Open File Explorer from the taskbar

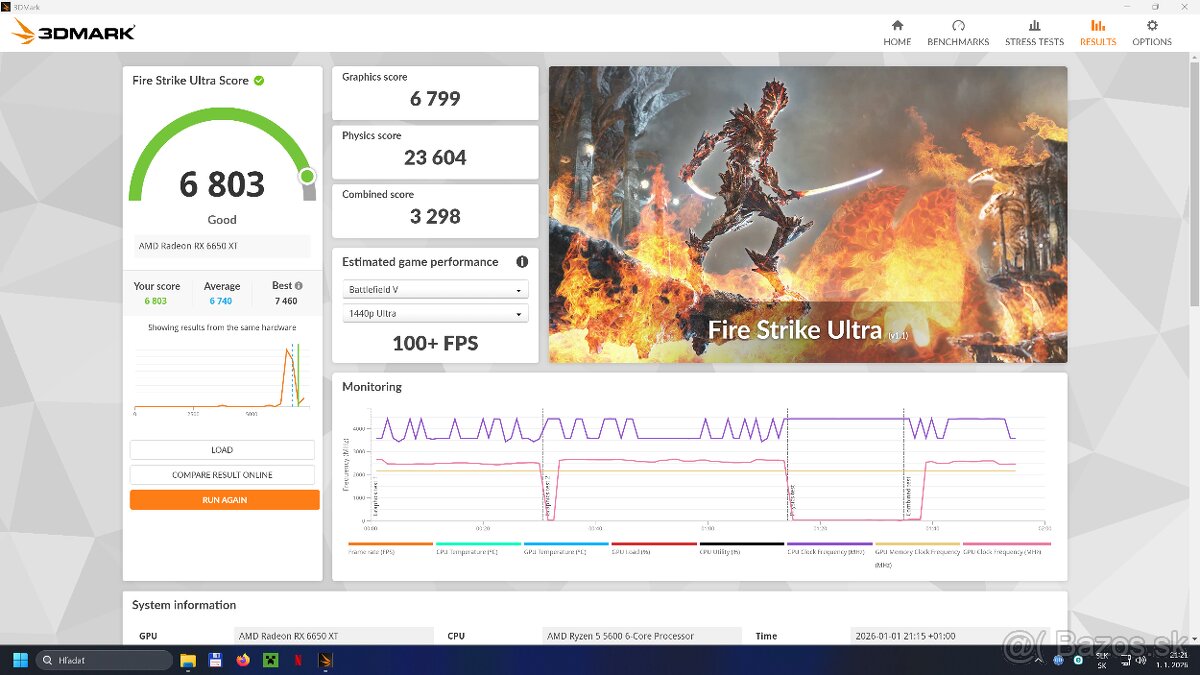point(188,660)
